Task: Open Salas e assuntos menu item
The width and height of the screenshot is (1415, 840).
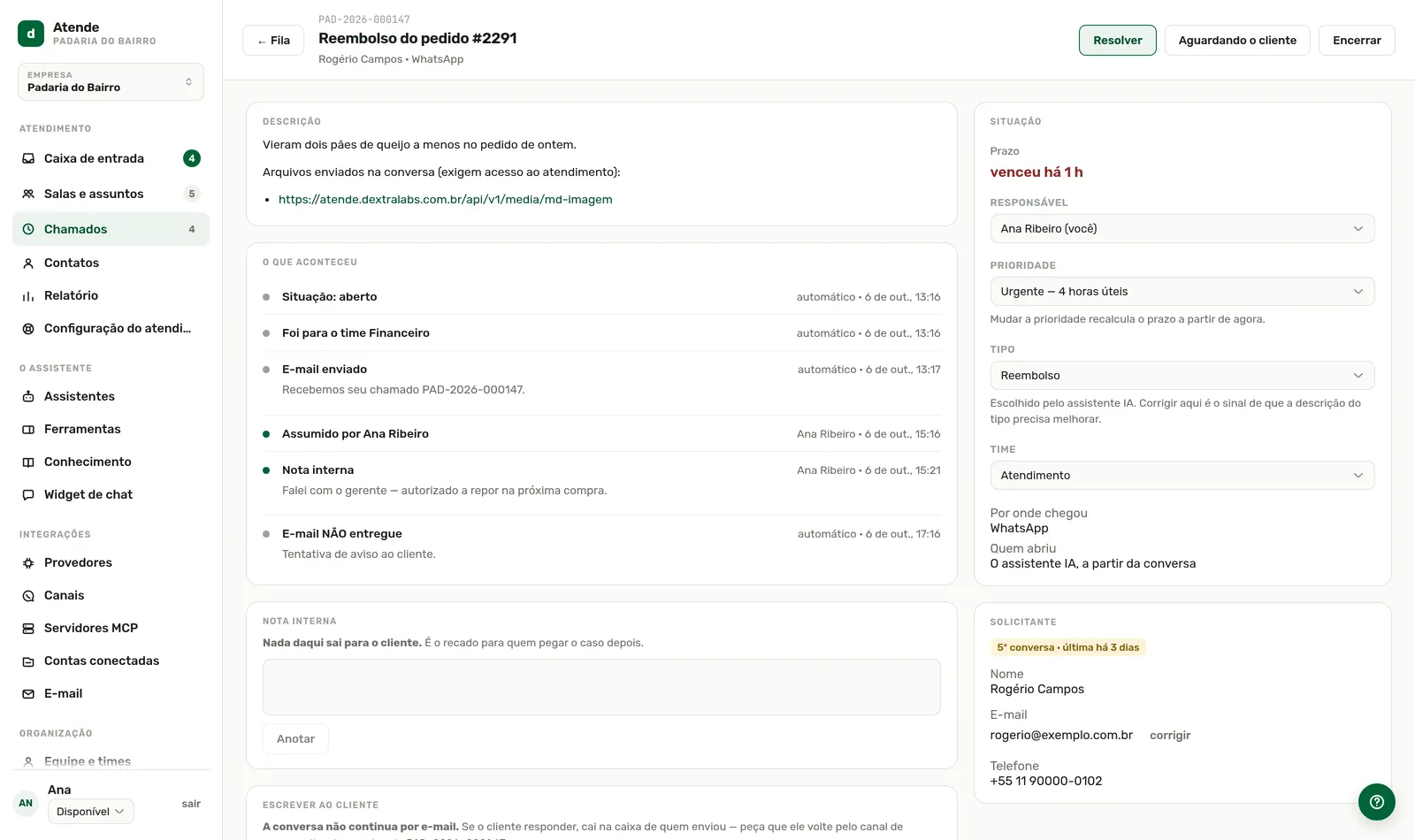Action: [x=111, y=194]
